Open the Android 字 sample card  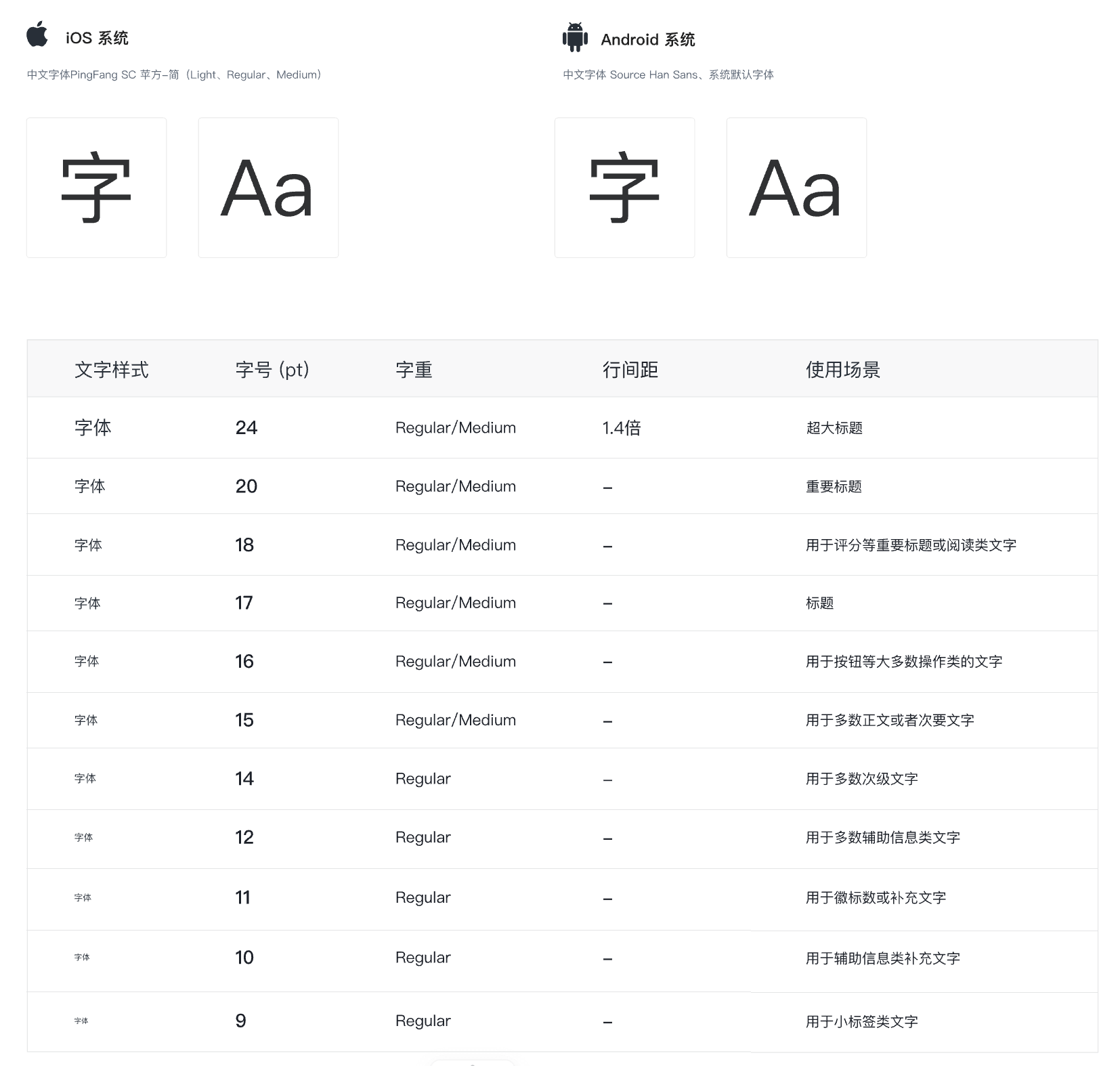point(624,188)
